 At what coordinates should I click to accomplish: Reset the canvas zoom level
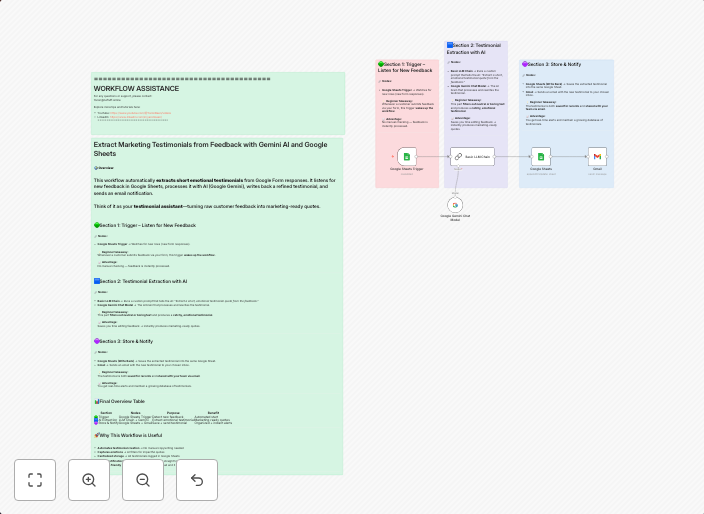(x=197, y=479)
